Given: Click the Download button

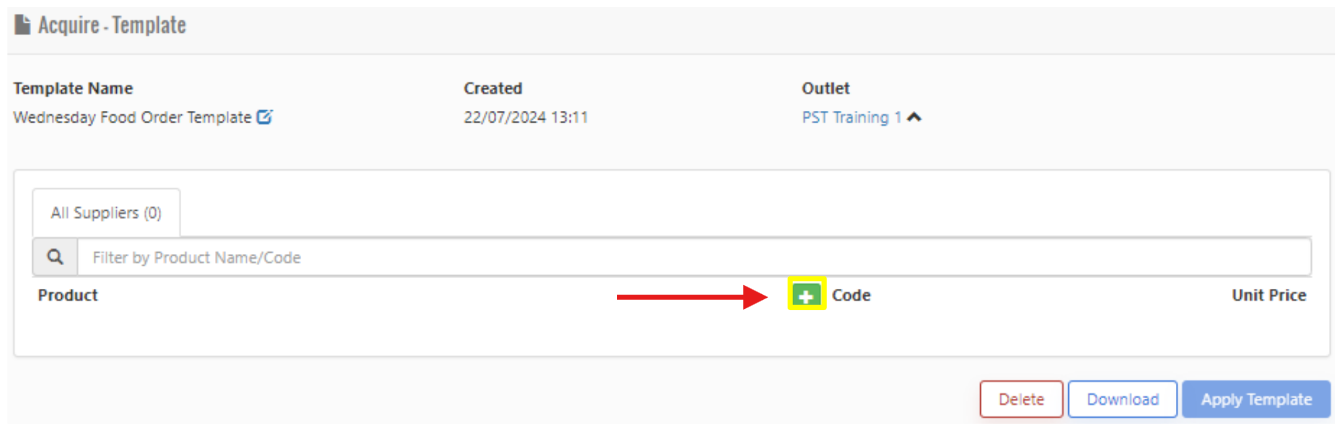Looking at the screenshot, I should (1122, 399).
